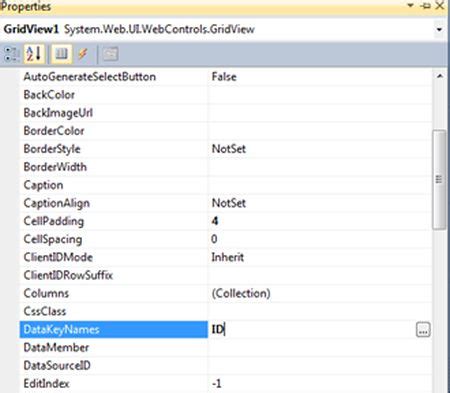450x393 pixels.
Task: Open the Events lightning bolt view
Action: (x=83, y=54)
